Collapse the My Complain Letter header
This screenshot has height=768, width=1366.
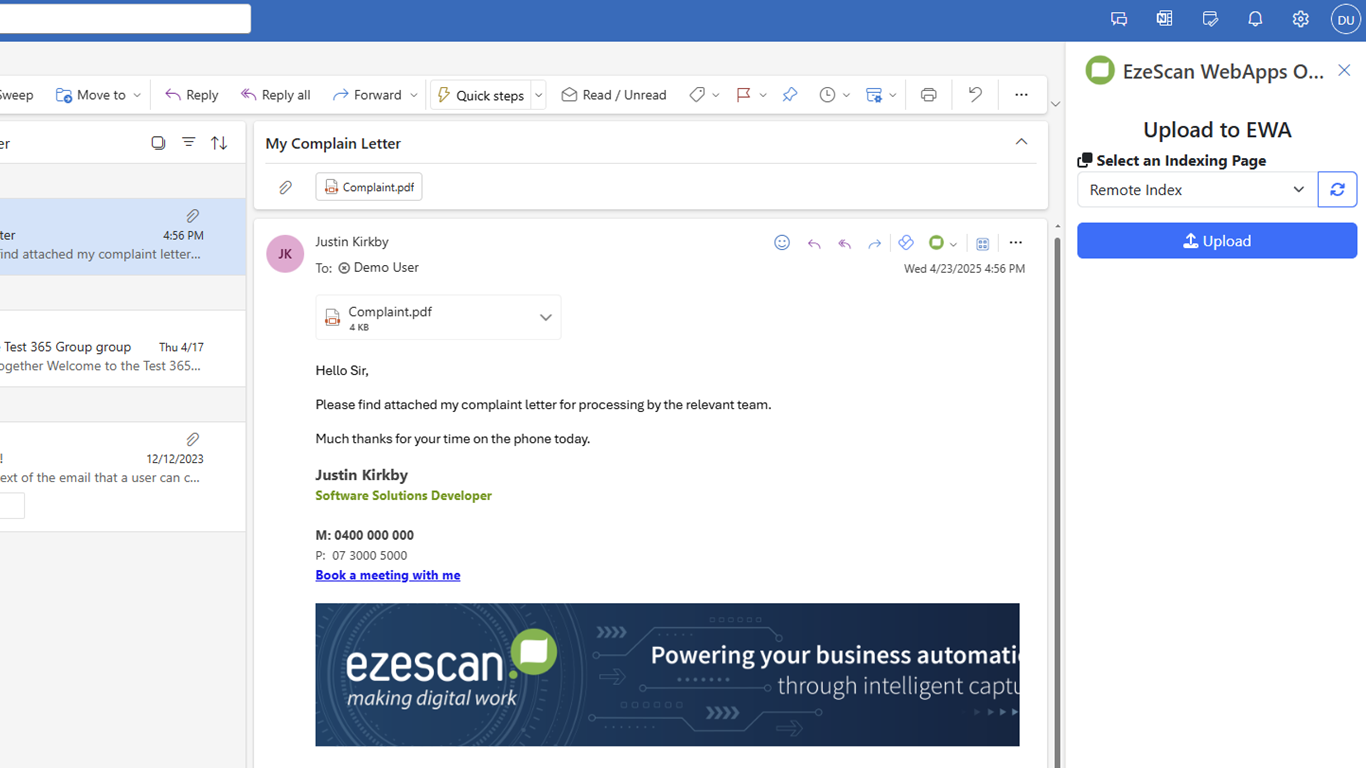tap(1021, 142)
